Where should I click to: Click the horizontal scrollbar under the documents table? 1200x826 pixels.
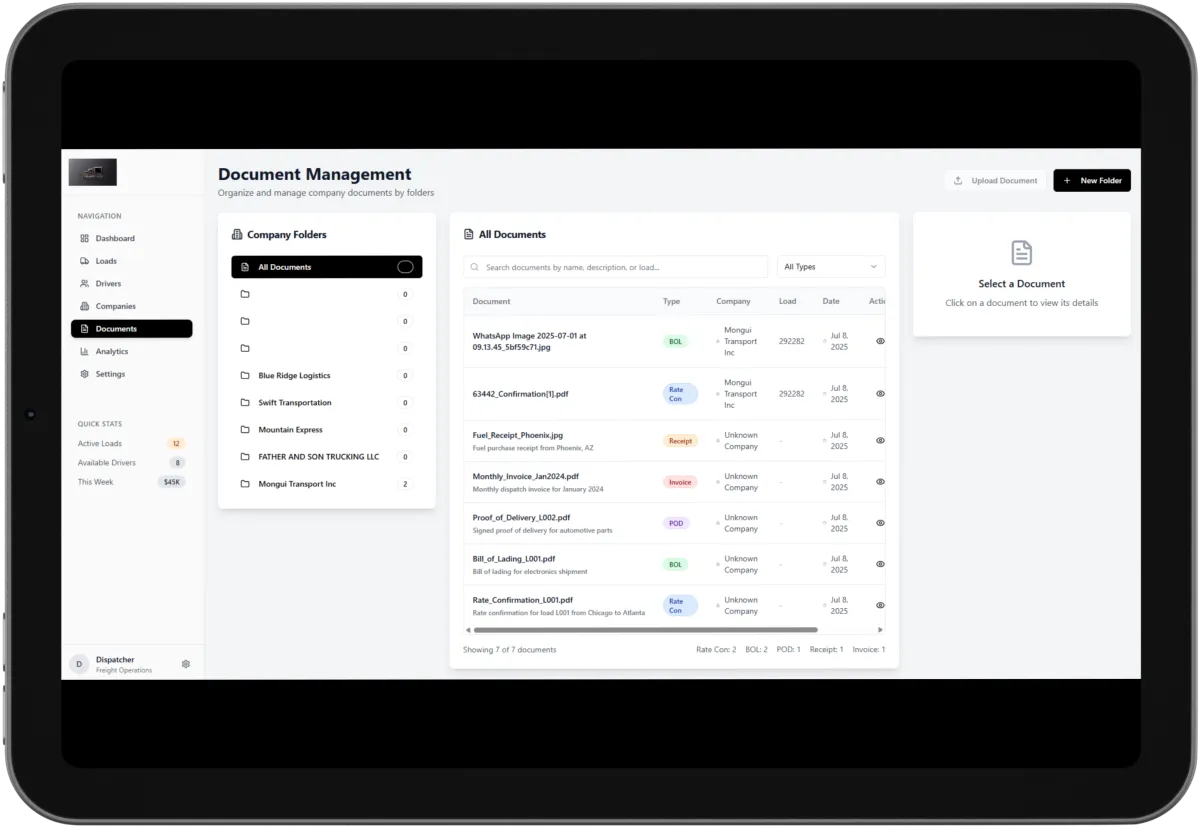click(645, 630)
